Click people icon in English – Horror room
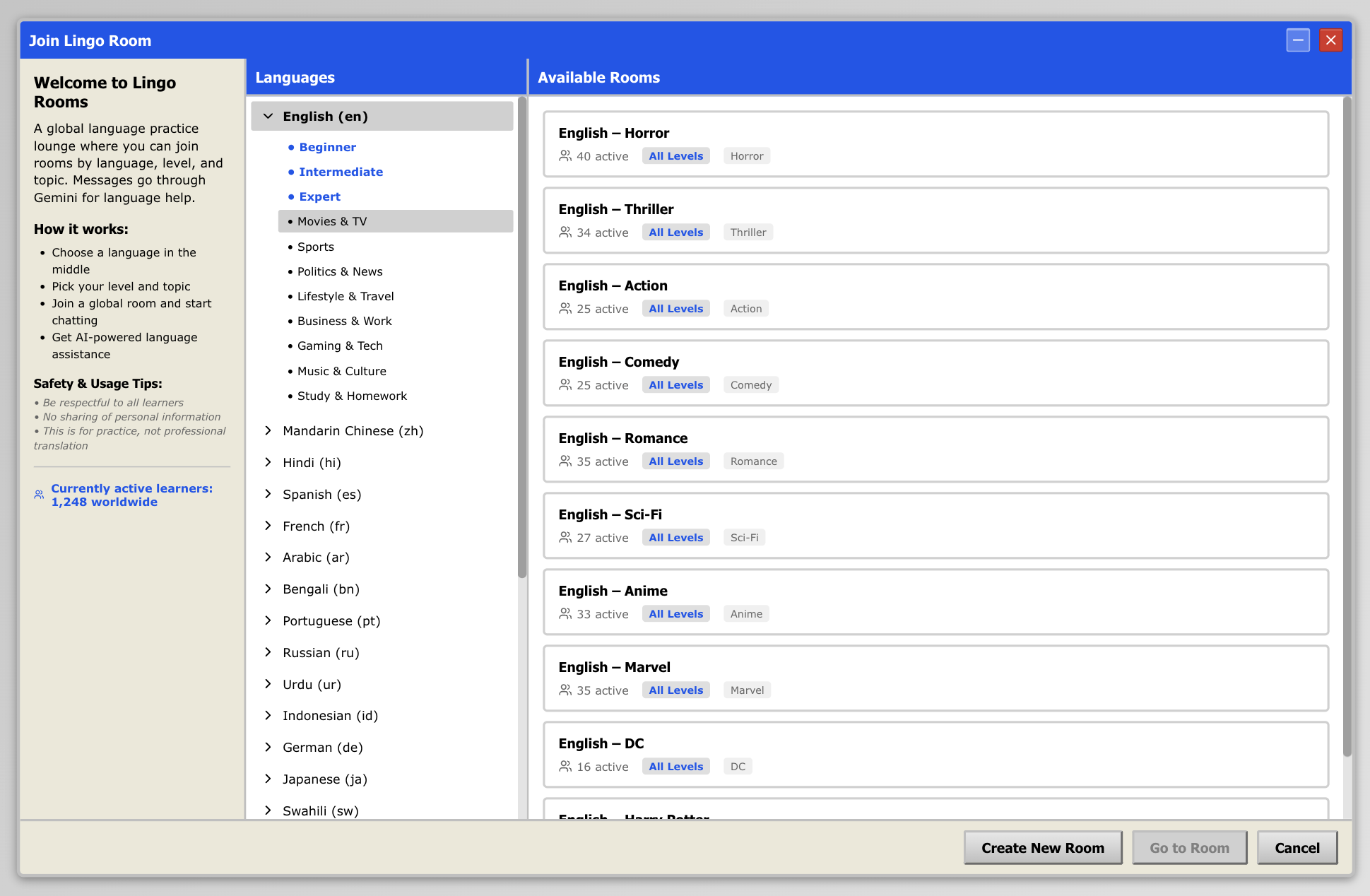 [565, 155]
